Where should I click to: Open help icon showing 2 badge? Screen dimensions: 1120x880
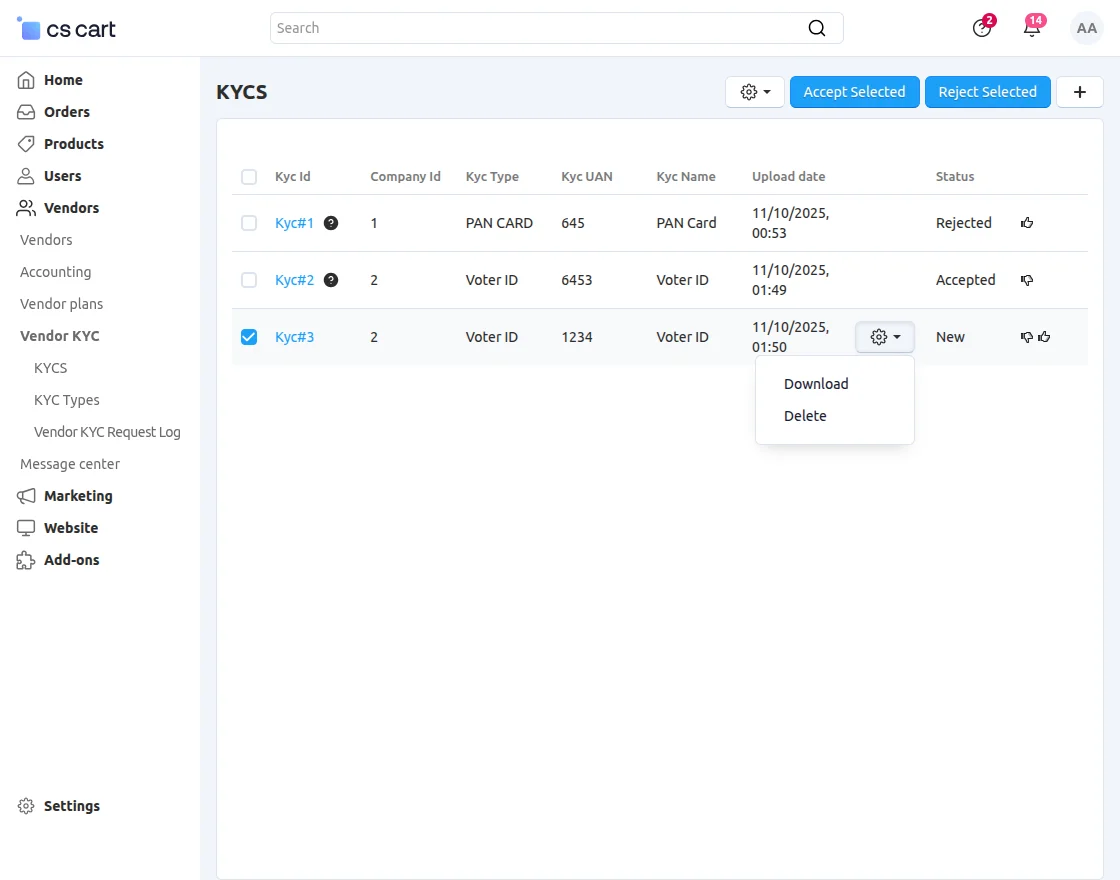click(x=980, y=28)
